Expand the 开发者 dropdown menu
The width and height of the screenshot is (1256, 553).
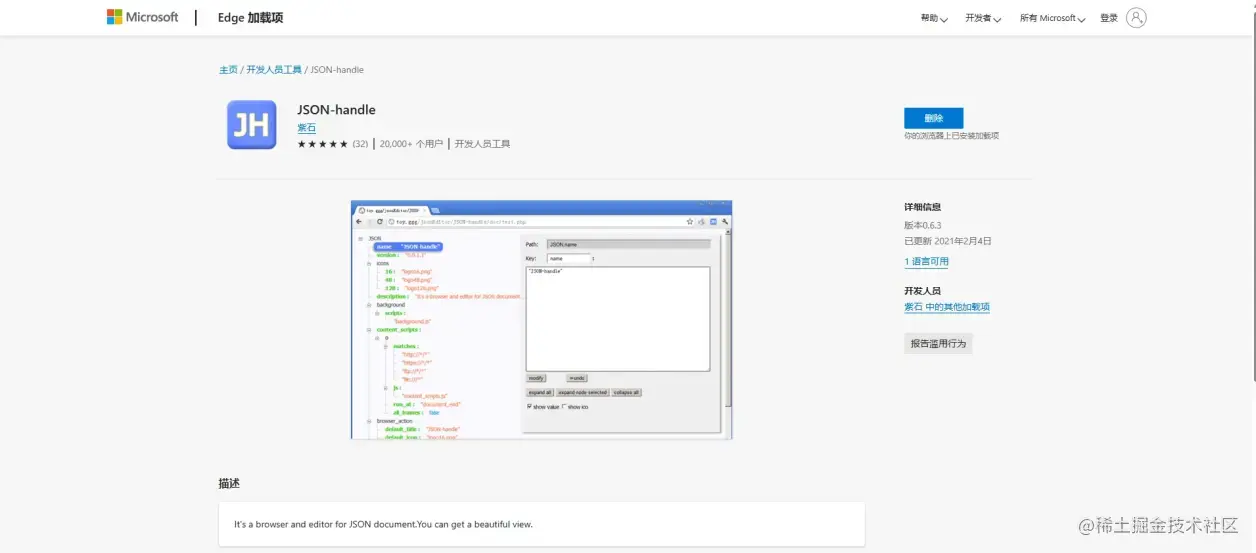tap(983, 18)
